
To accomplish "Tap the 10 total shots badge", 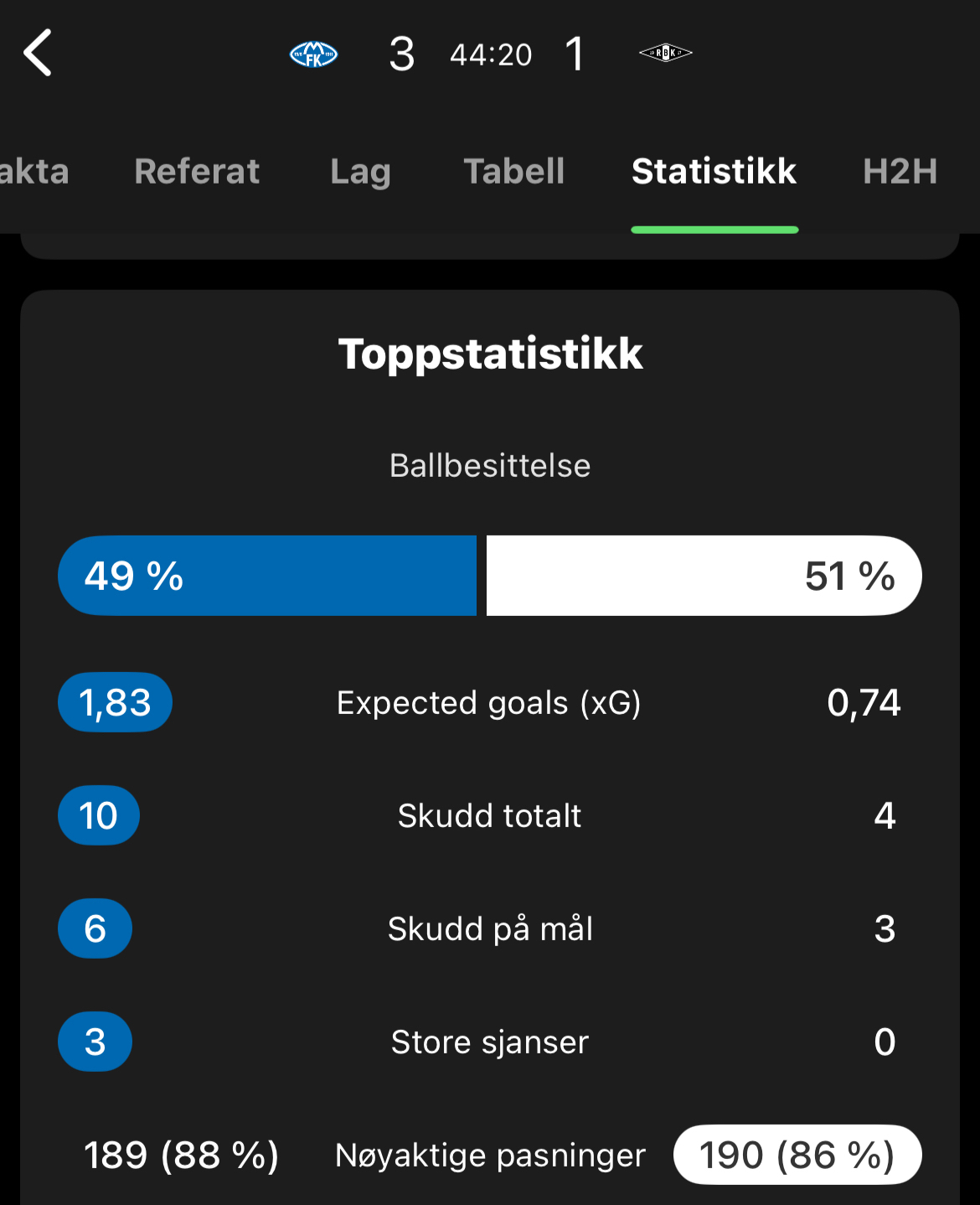I will coord(99,815).
